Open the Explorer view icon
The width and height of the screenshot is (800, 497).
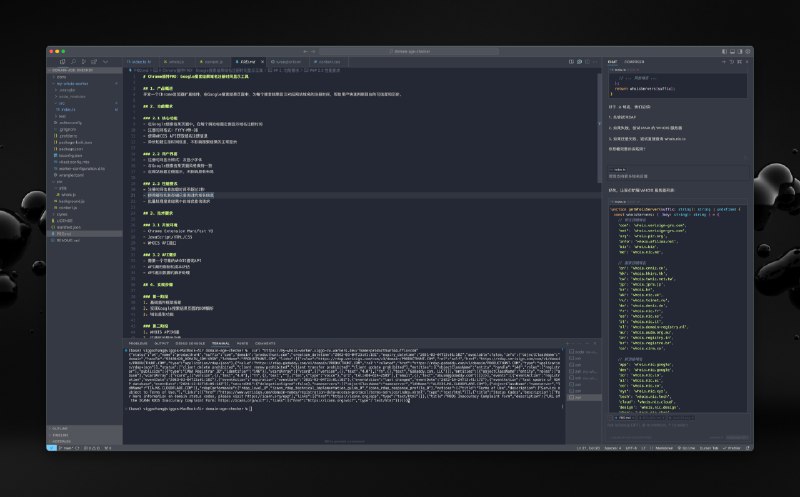pos(62,62)
